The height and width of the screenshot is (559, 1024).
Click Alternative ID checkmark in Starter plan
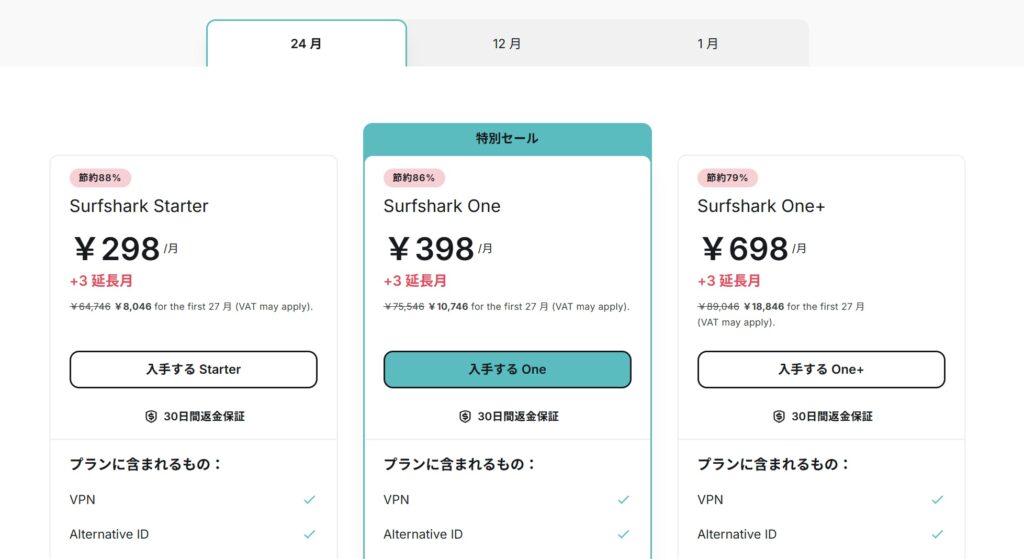[x=310, y=534]
